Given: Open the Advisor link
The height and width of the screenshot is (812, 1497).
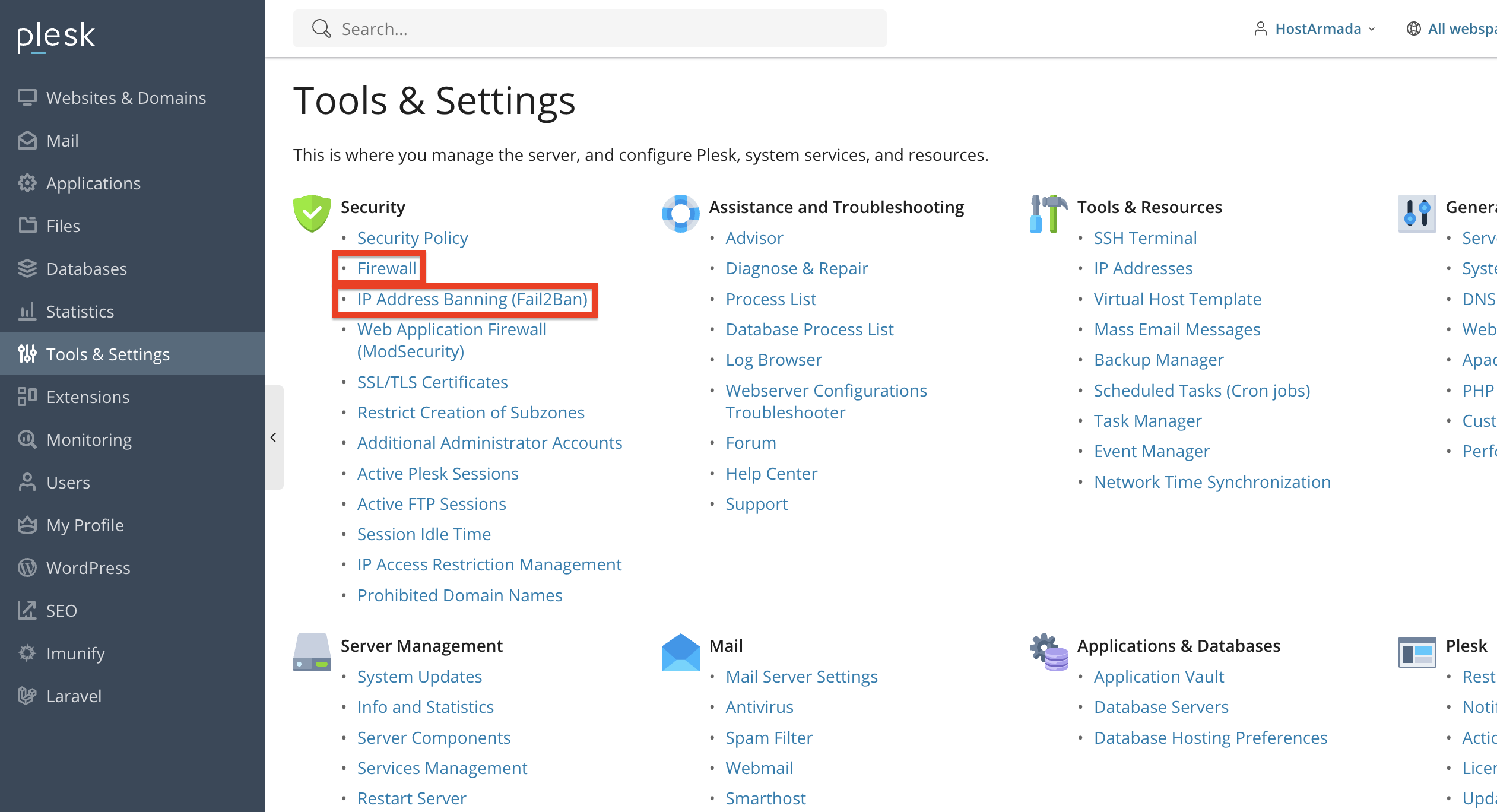Looking at the screenshot, I should tap(754, 238).
